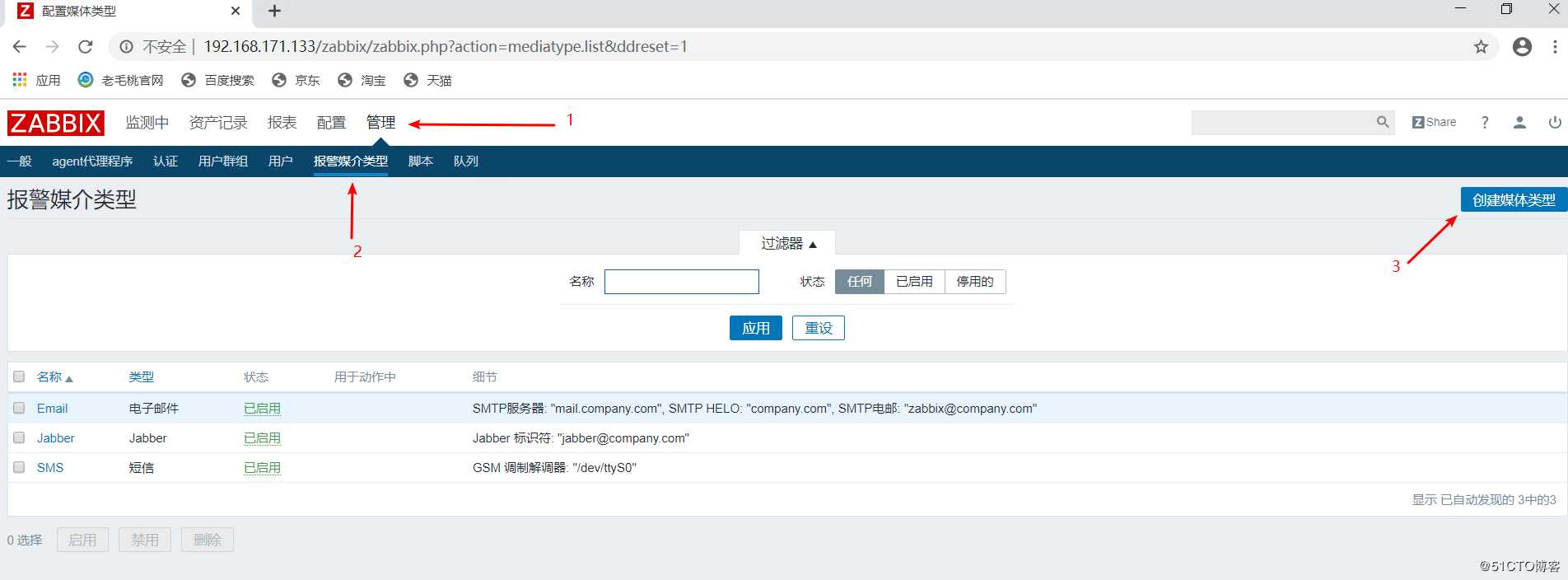Open the 配置 main menu

click(331, 123)
